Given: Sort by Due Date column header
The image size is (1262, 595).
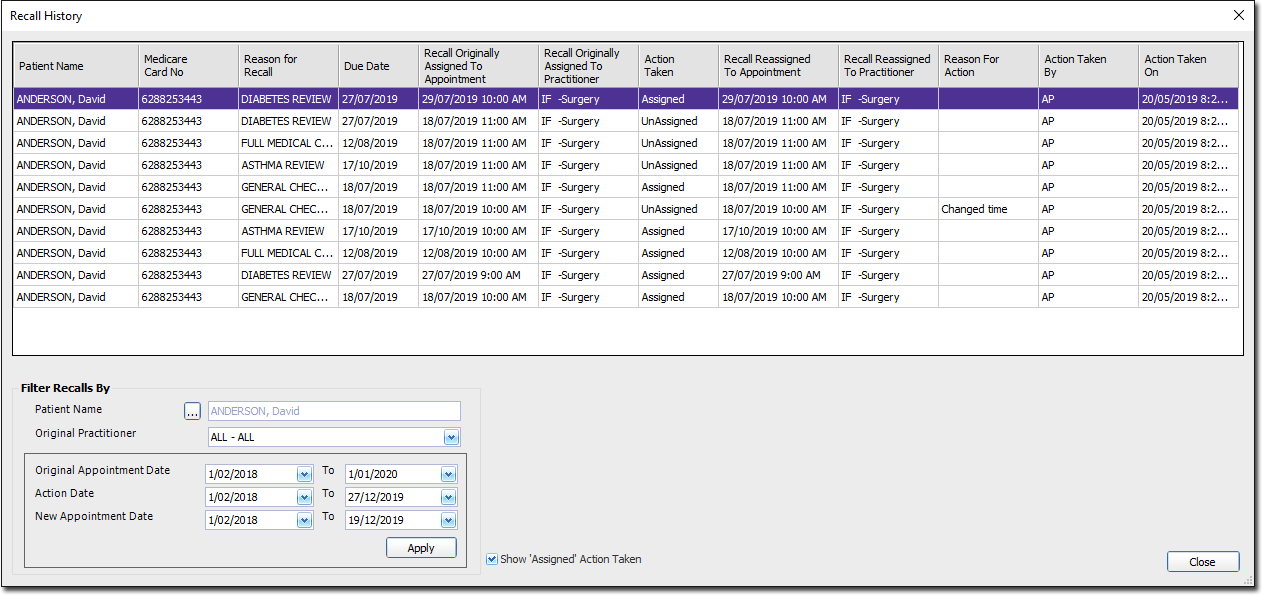Looking at the screenshot, I should 378,66.
